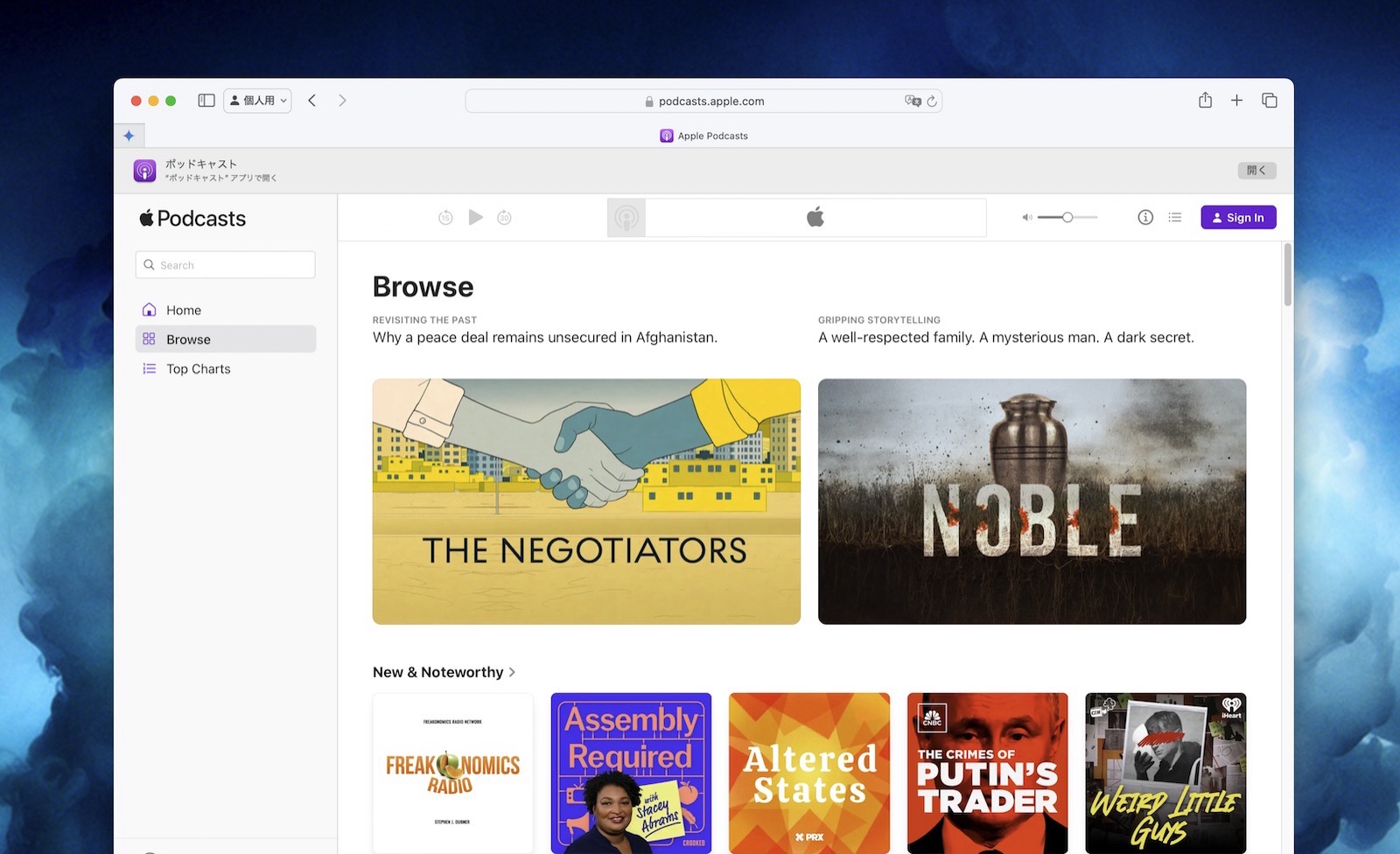Click the Browse page heading
The height and width of the screenshot is (854, 1400).
[423, 287]
